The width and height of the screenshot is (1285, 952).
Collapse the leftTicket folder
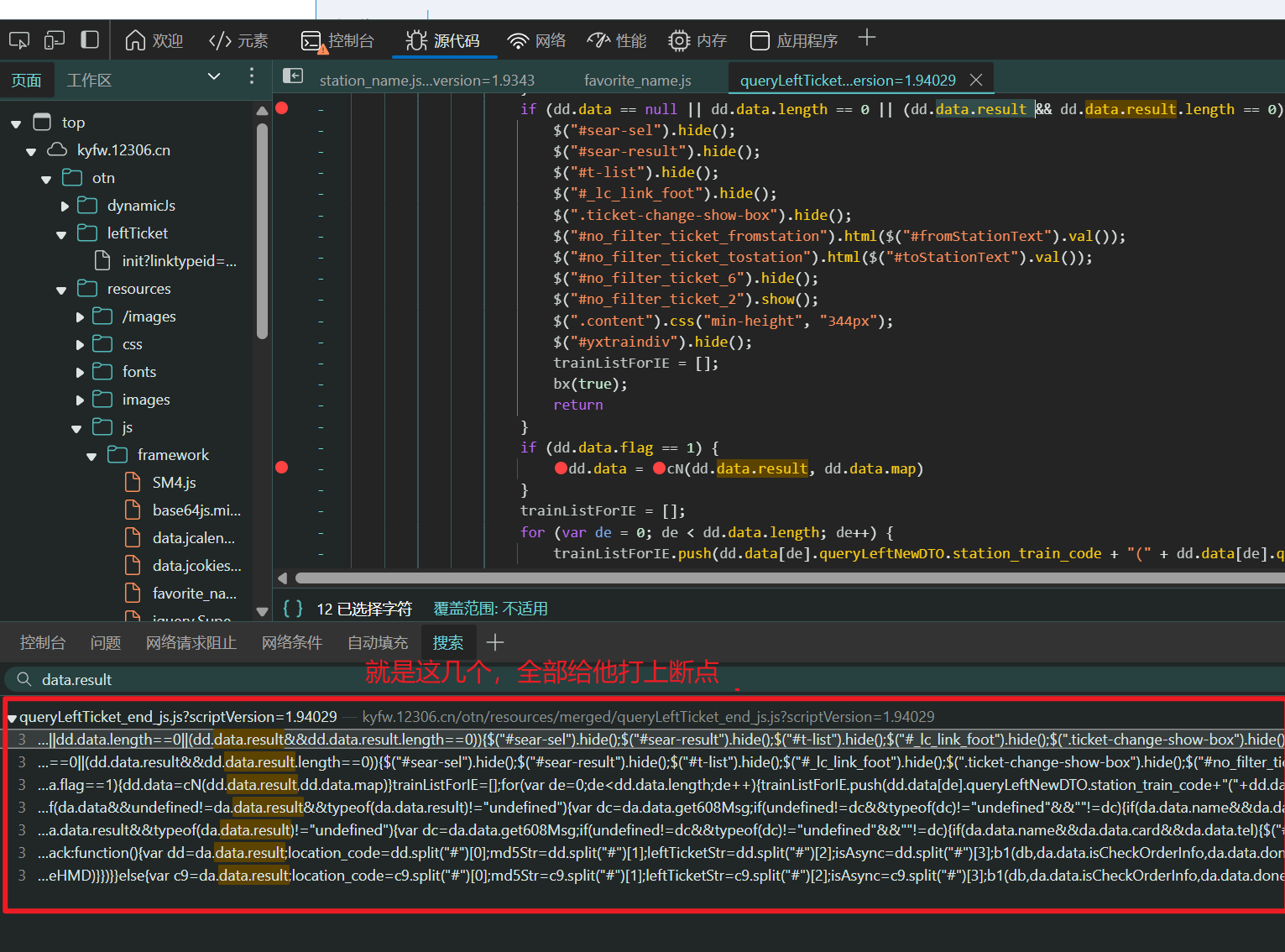61,234
